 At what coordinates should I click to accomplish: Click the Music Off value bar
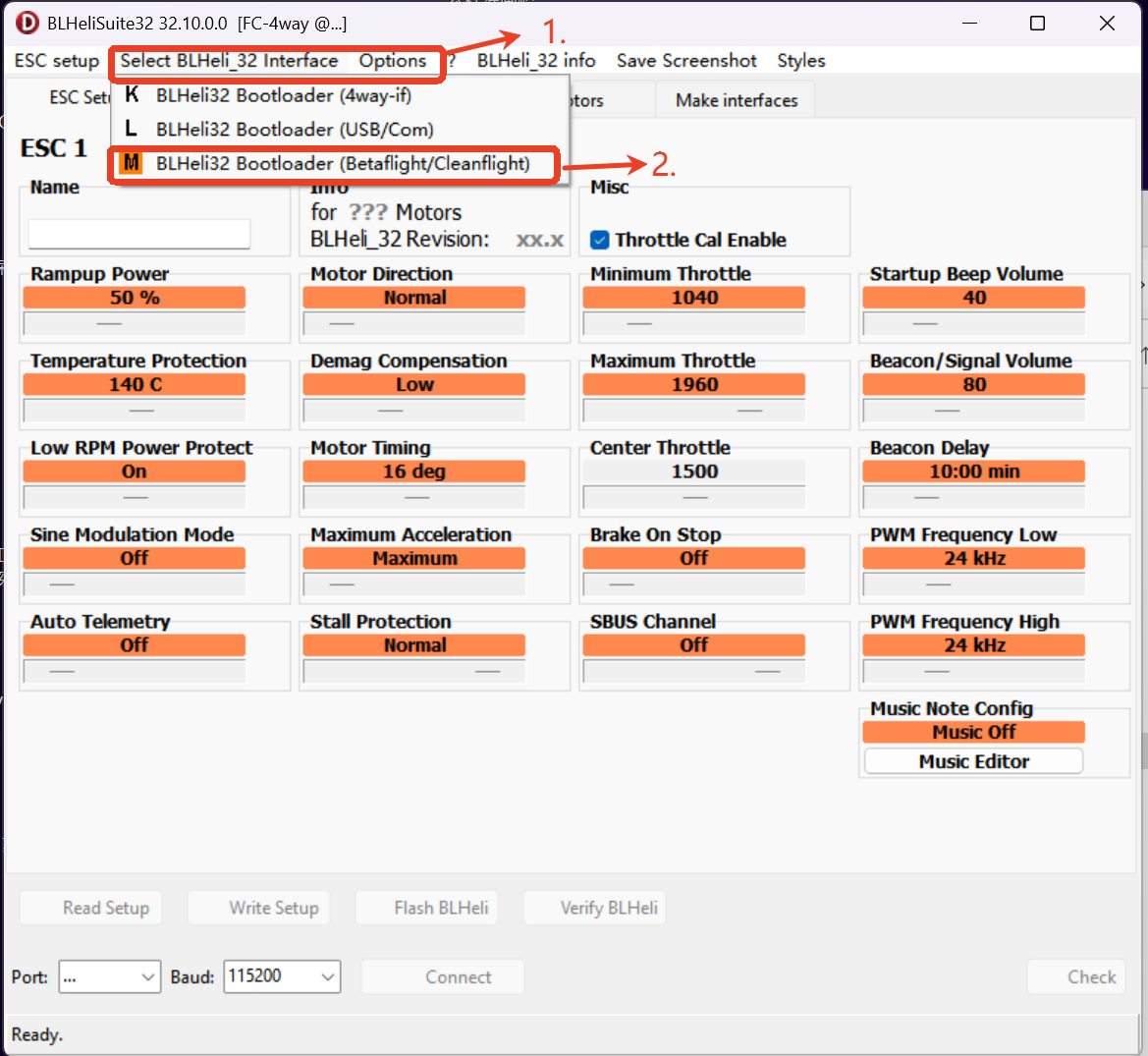point(974,732)
